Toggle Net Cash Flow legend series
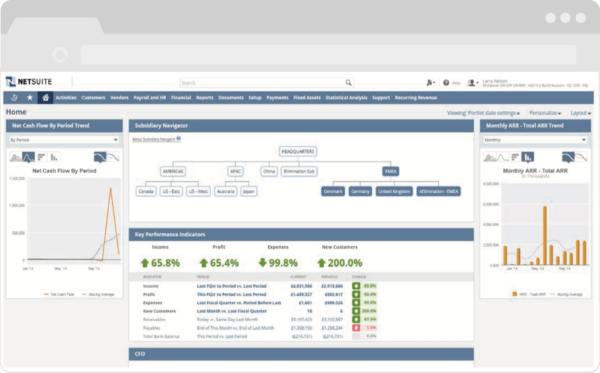The width and height of the screenshot is (600, 373). (x=59, y=294)
